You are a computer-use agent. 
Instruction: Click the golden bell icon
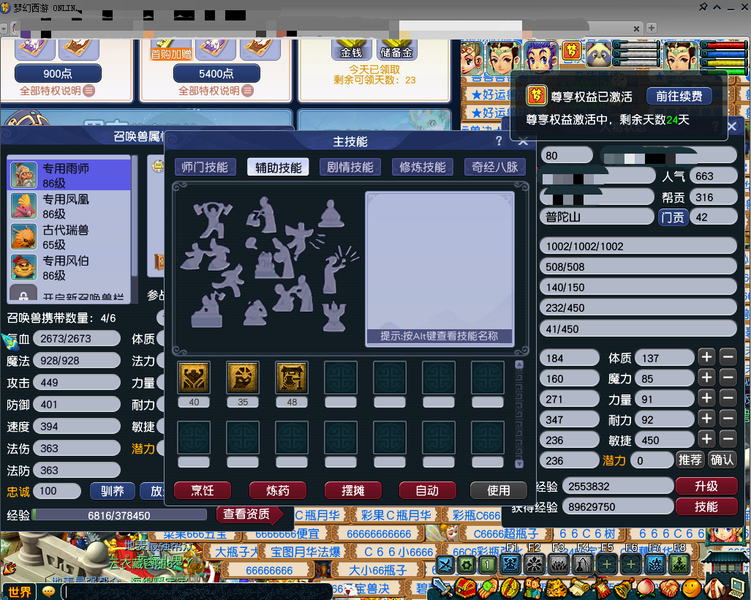pyautogui.click(x=624, y=588)
